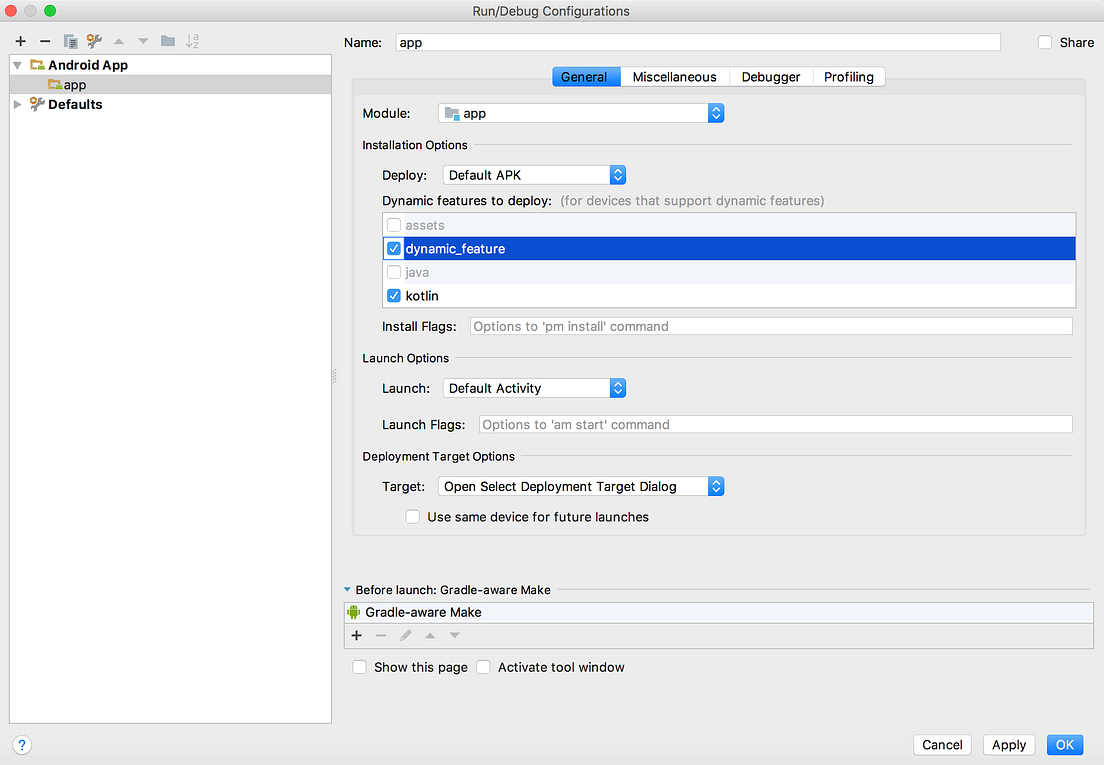The height and width of the screenshot is (765, 1104).
Task: Enable the Share checkbox
Action: click(x=1045, y=42)
